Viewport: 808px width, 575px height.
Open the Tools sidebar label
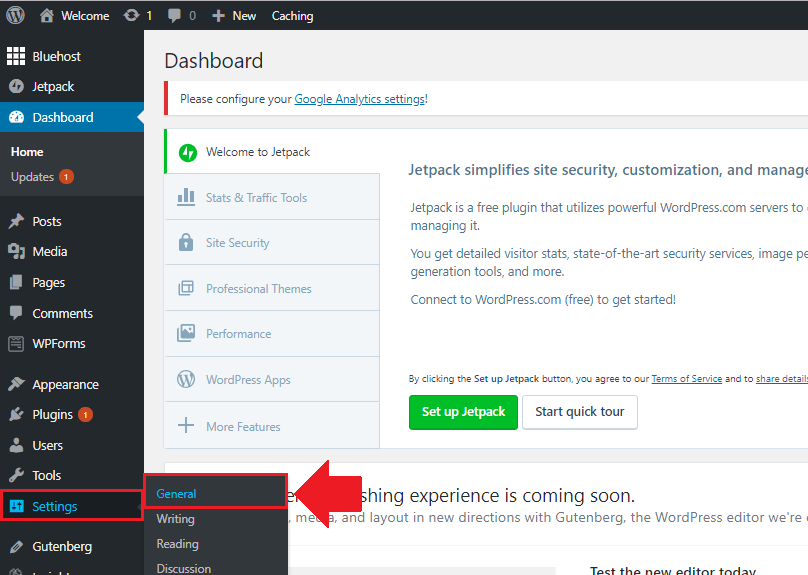46,476
